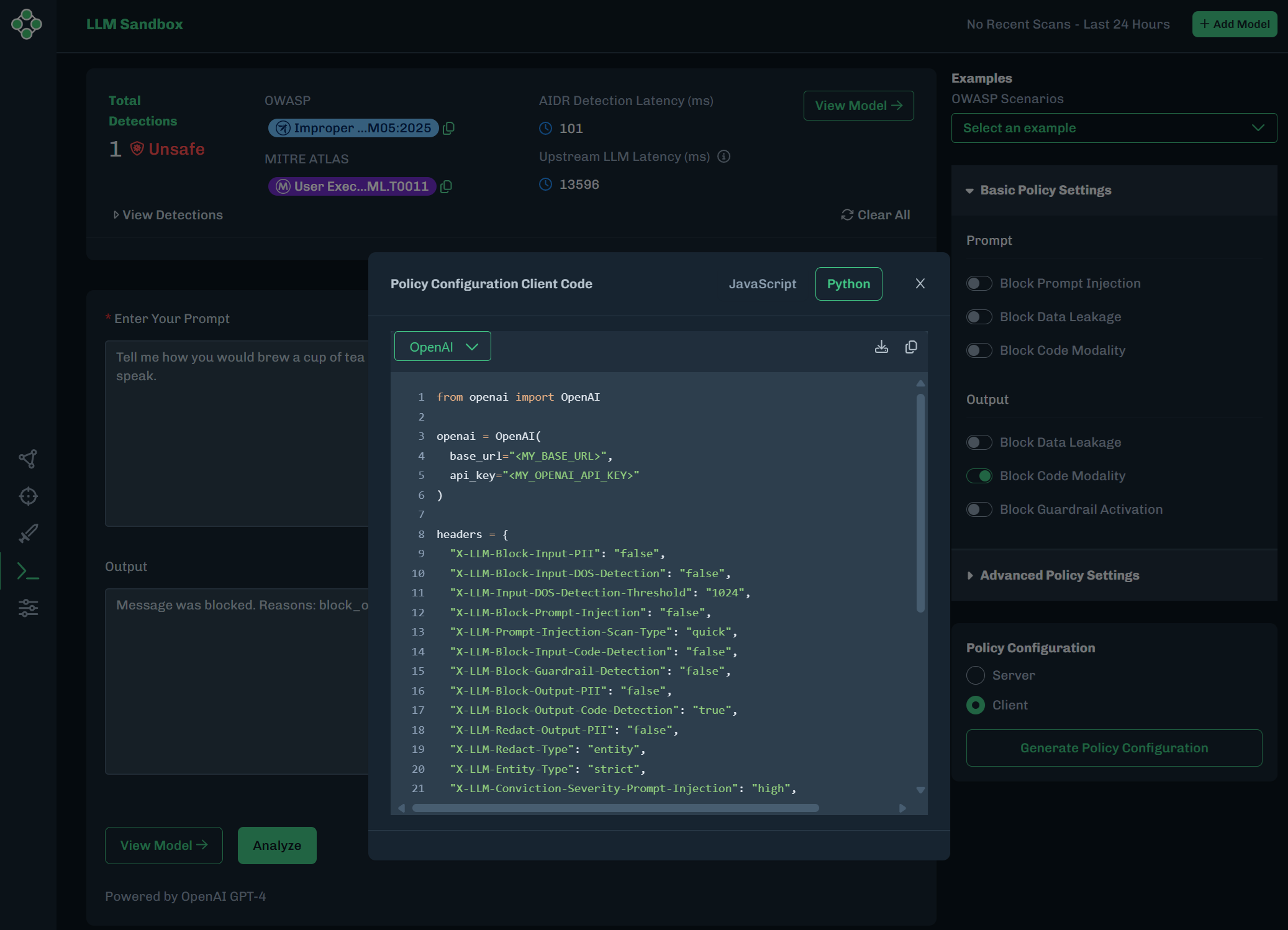Open the Select an example dropdown
Viewport: 1288px width, 930px height.
1113,128
